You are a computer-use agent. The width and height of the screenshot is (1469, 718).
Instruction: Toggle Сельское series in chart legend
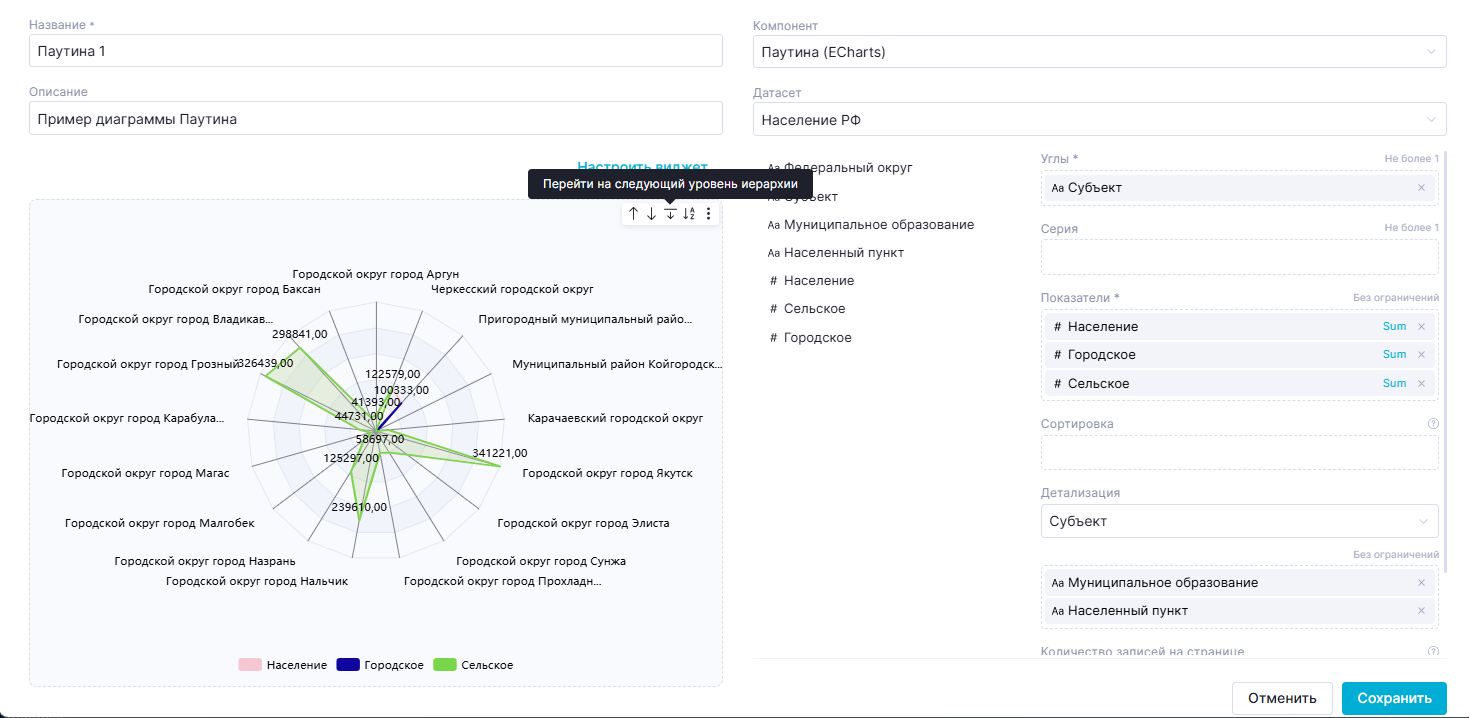tap(474, 665)
